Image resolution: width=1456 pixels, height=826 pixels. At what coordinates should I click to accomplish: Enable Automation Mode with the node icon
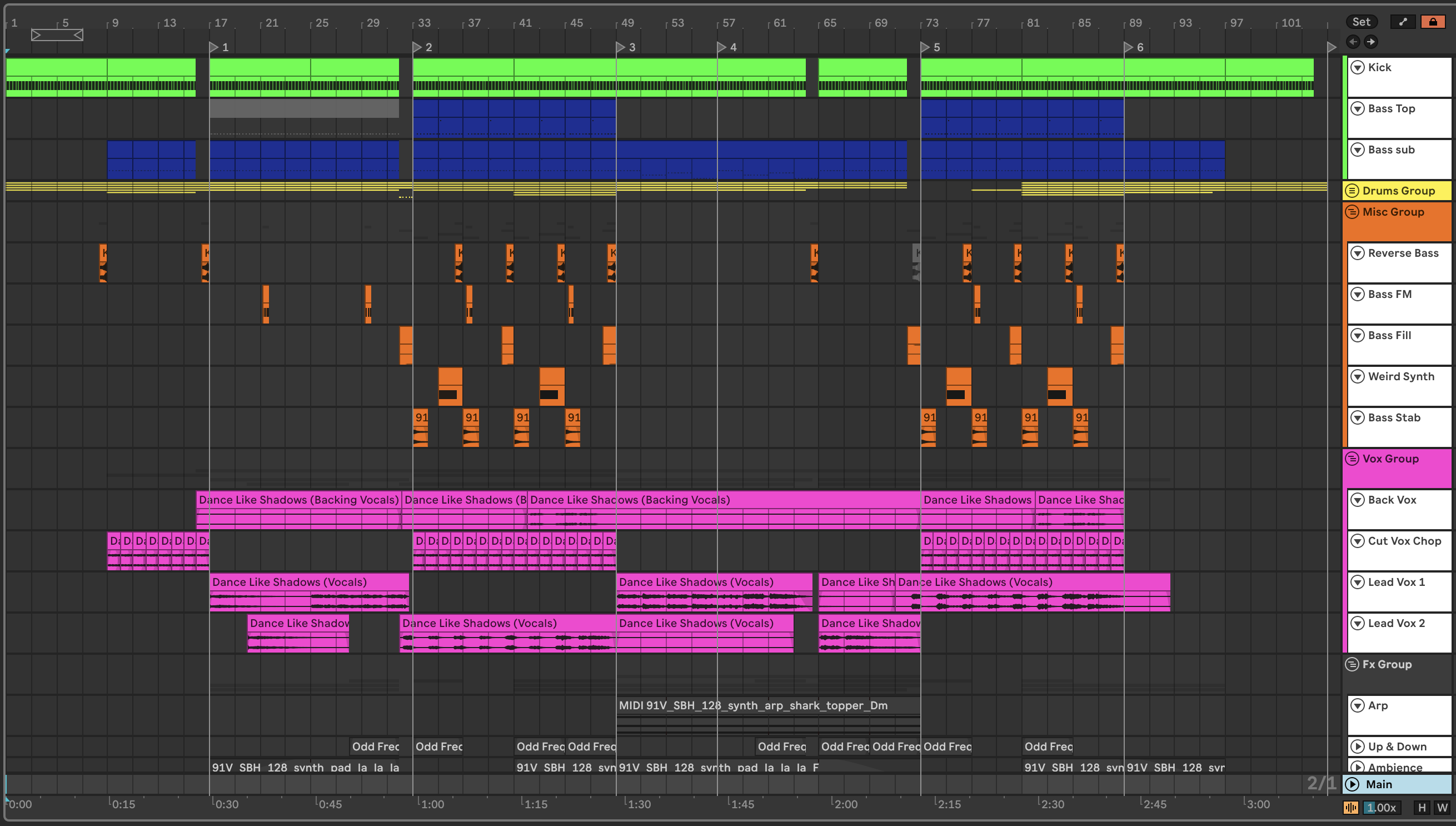coord(1403,22)
